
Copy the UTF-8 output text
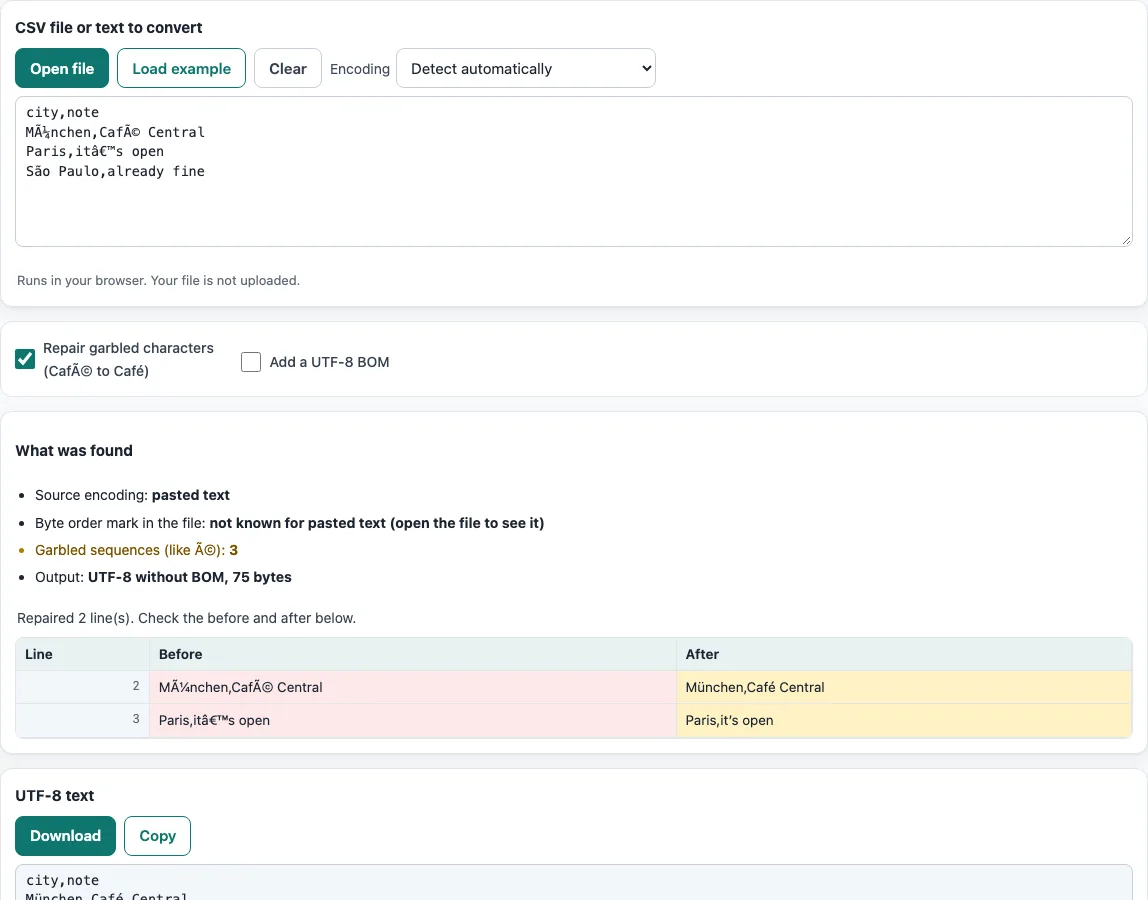click(157, 836)
